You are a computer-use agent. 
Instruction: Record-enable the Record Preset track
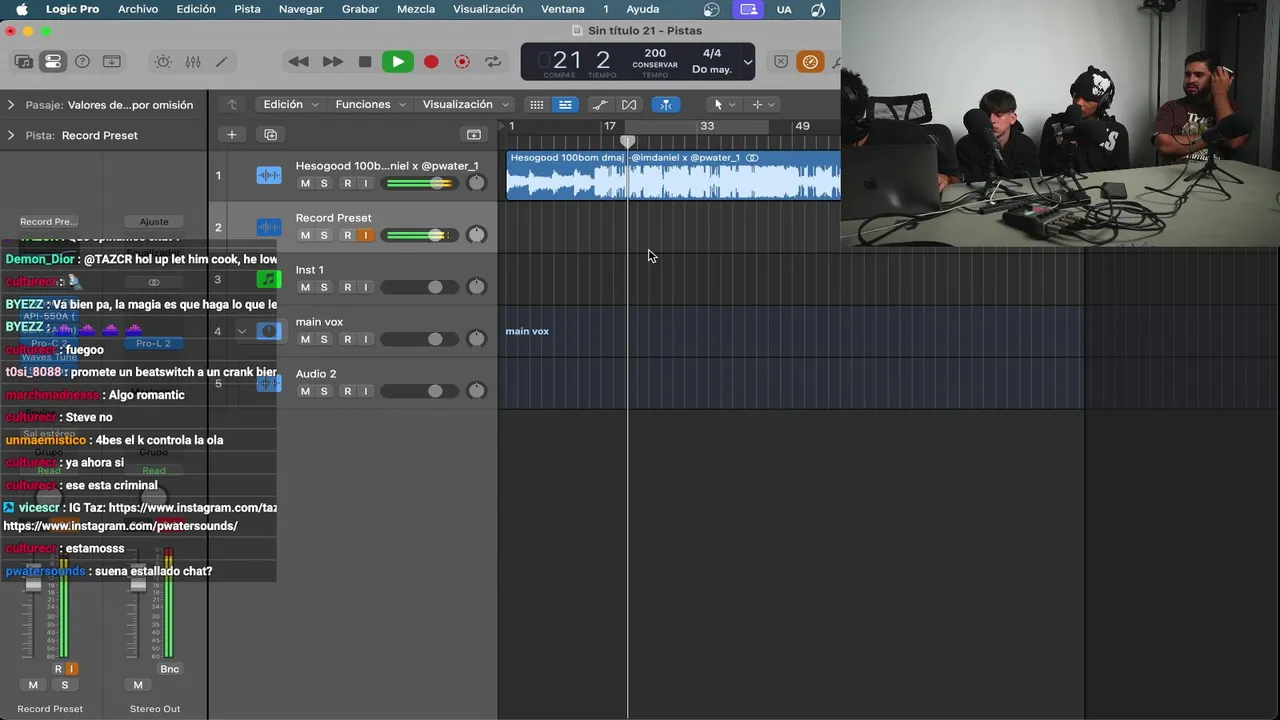pos(347,235)
